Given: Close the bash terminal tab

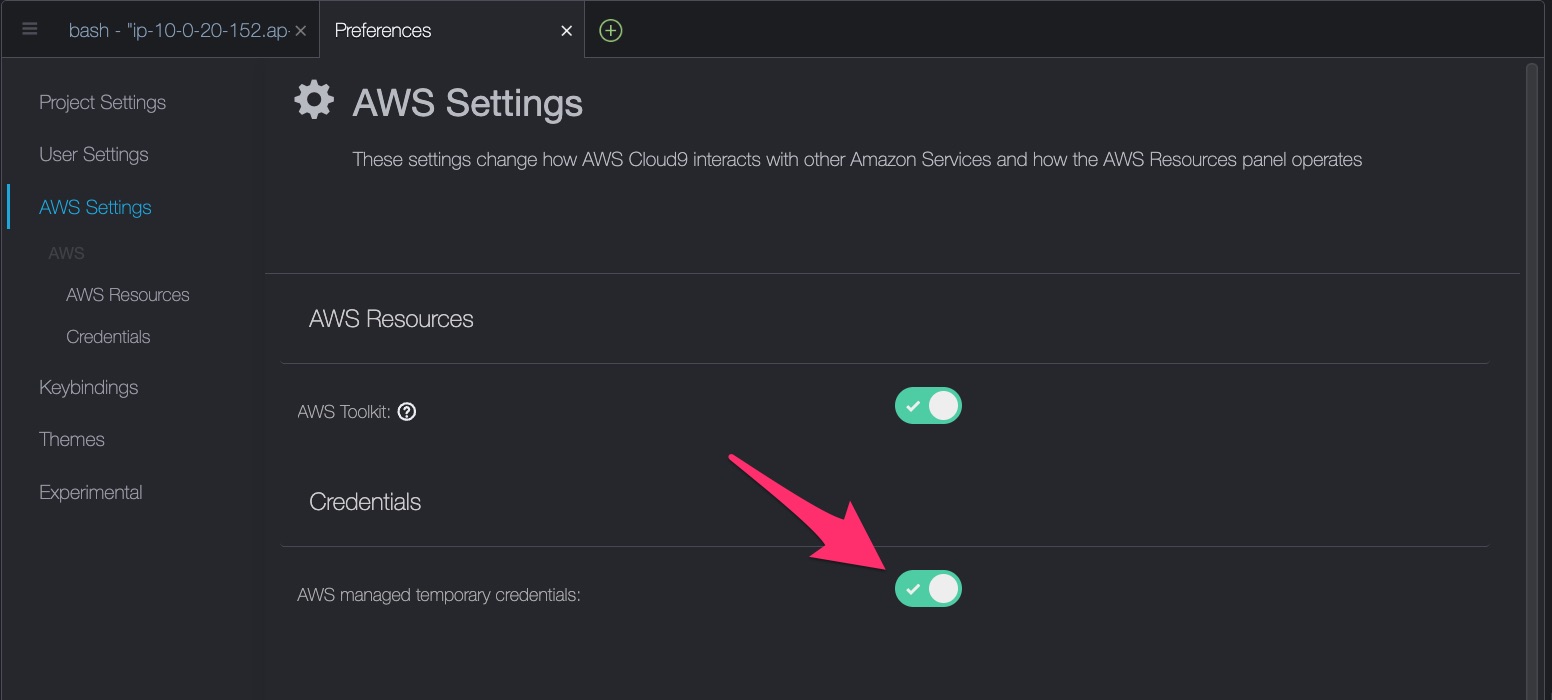Looking at the screenshot, I should [301, 29].
